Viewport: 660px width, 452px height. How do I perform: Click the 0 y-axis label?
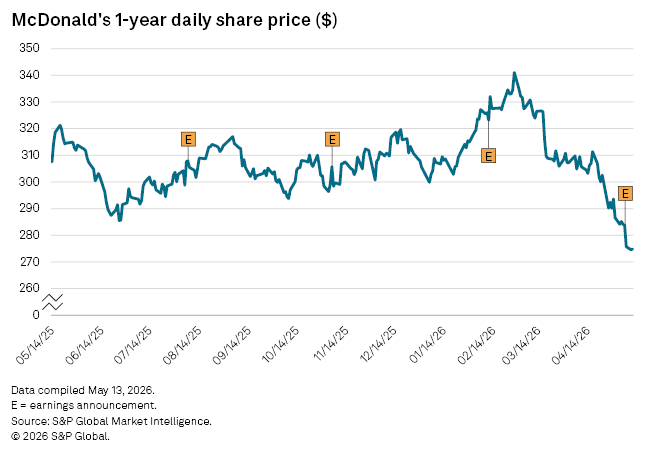pos(36,315)
